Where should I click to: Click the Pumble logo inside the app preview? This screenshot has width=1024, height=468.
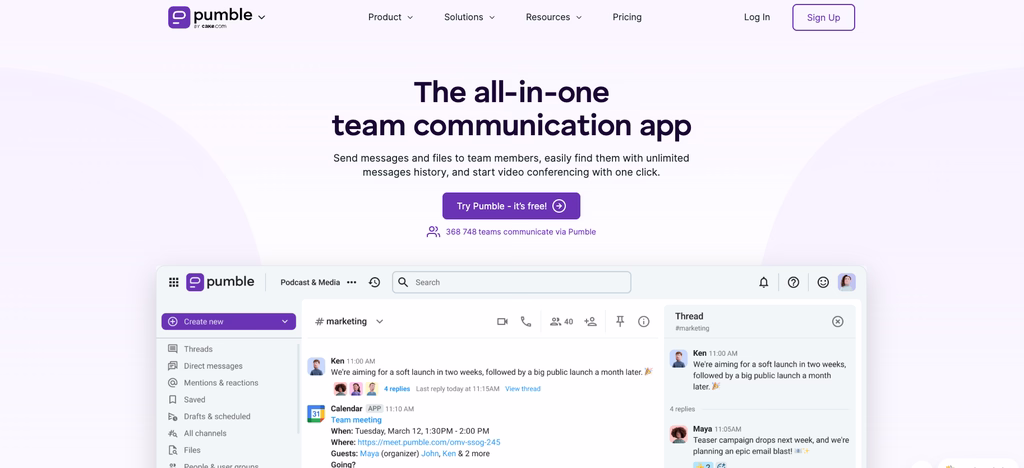coord(220,282)
